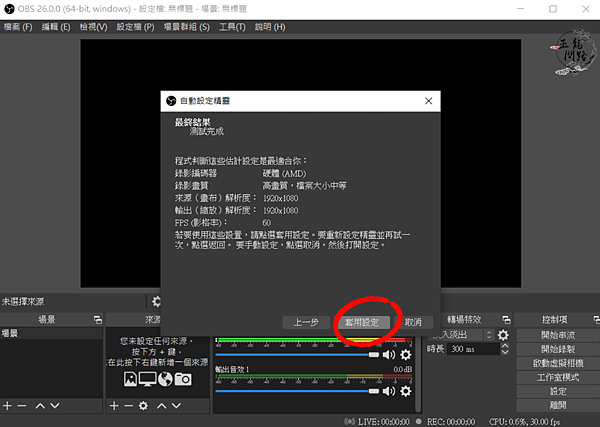
Task: Click 上一步 back button in wizard
Action: [x=306, y=322]
